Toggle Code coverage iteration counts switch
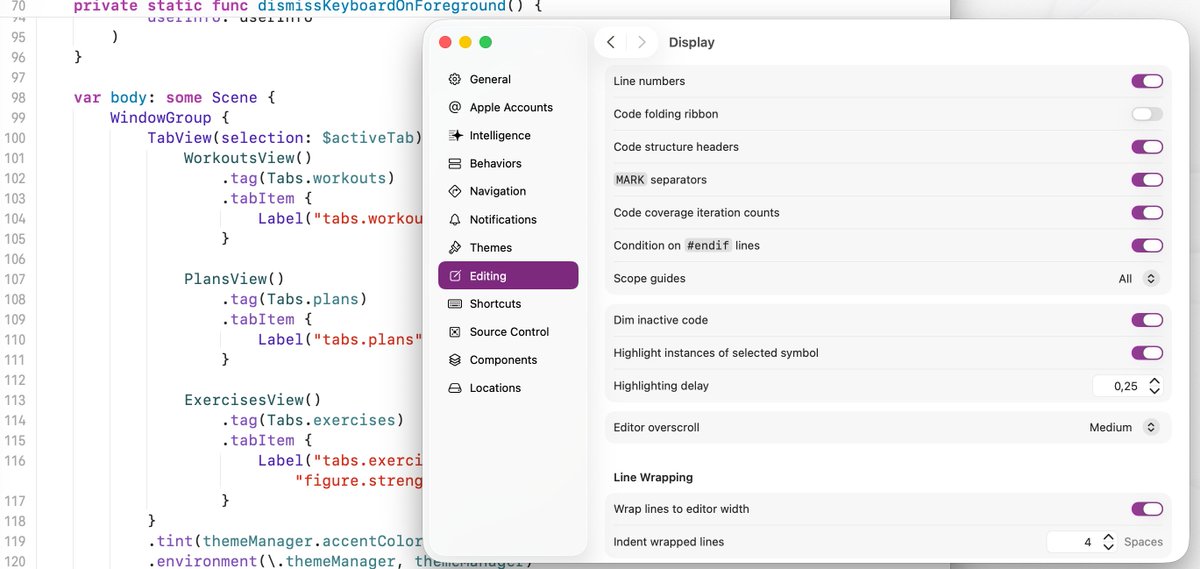The height and width of the screenshot is (569, 1200). pos(1147,213)
